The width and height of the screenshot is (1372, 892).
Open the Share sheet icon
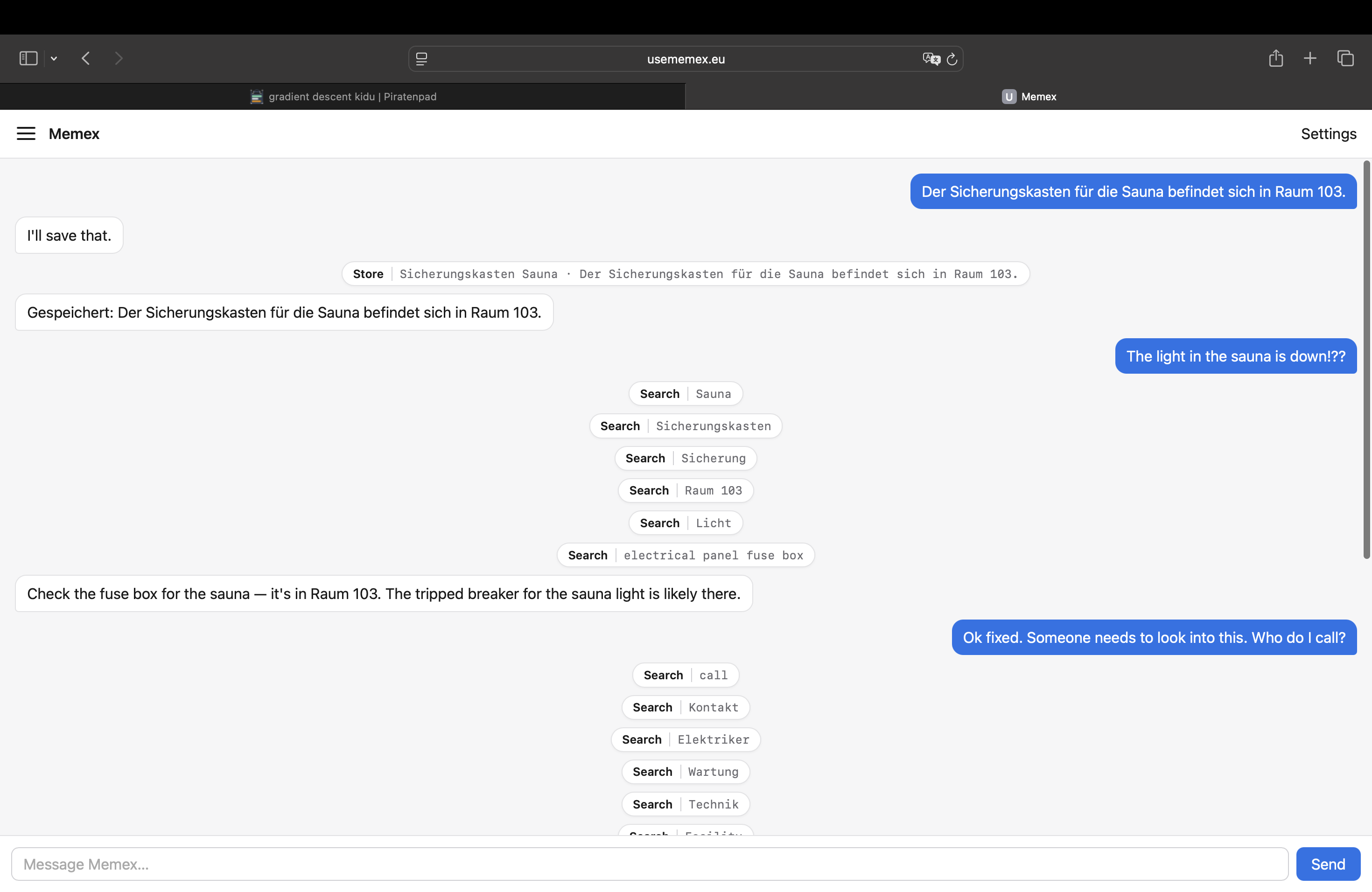pyautogui.click(x=1276, y=58)
